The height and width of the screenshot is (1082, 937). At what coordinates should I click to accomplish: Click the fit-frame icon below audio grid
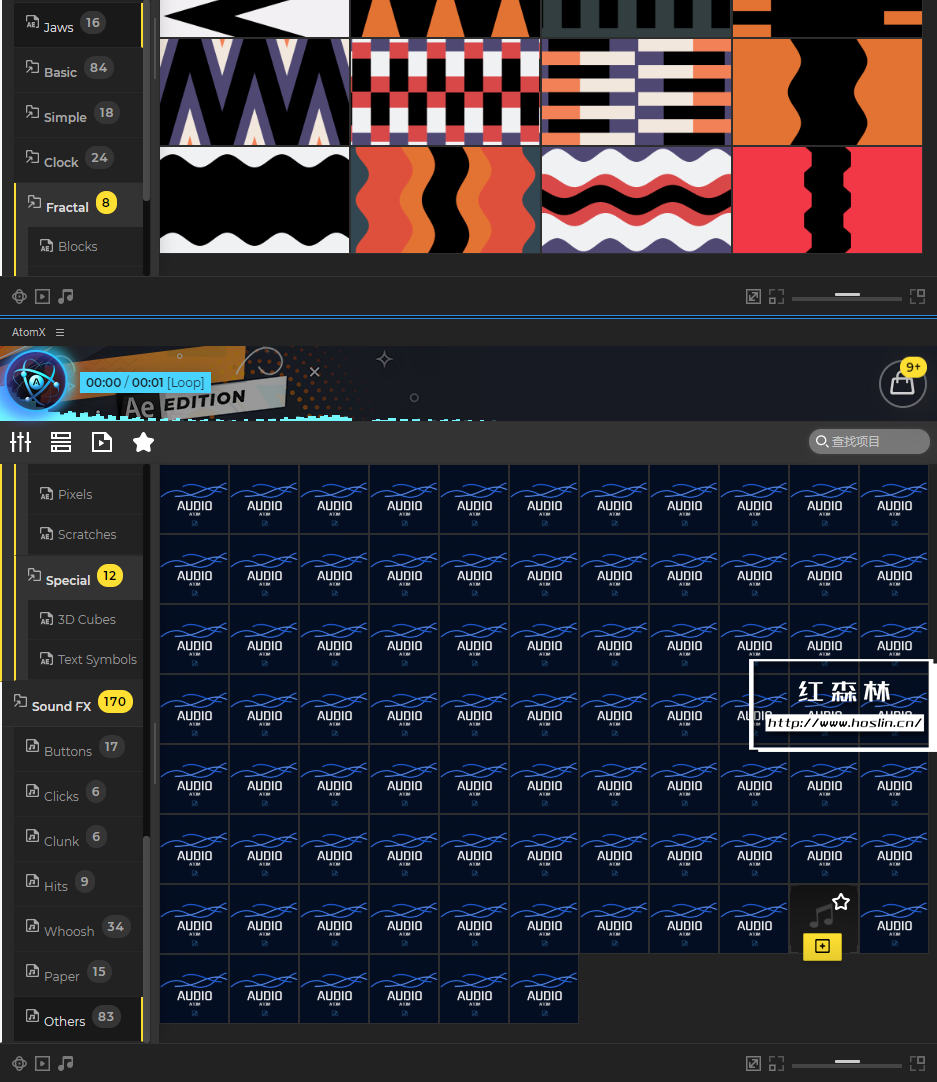point(776,1063)
